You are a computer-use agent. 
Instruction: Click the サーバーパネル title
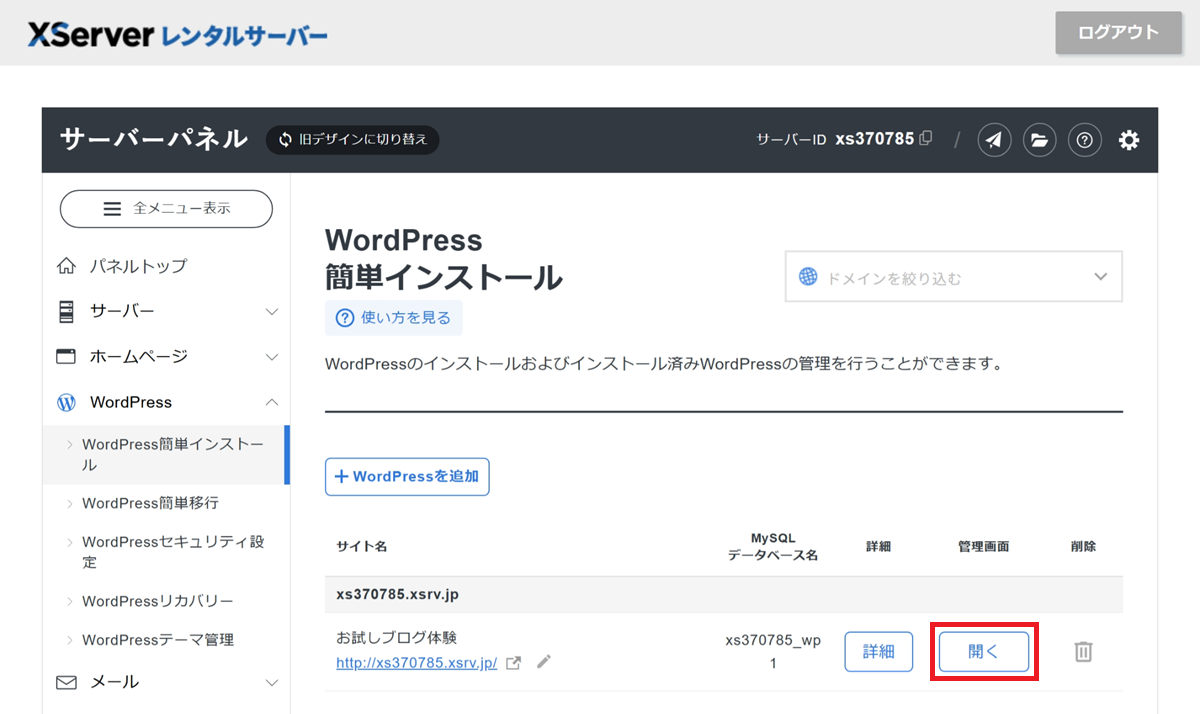154,139
